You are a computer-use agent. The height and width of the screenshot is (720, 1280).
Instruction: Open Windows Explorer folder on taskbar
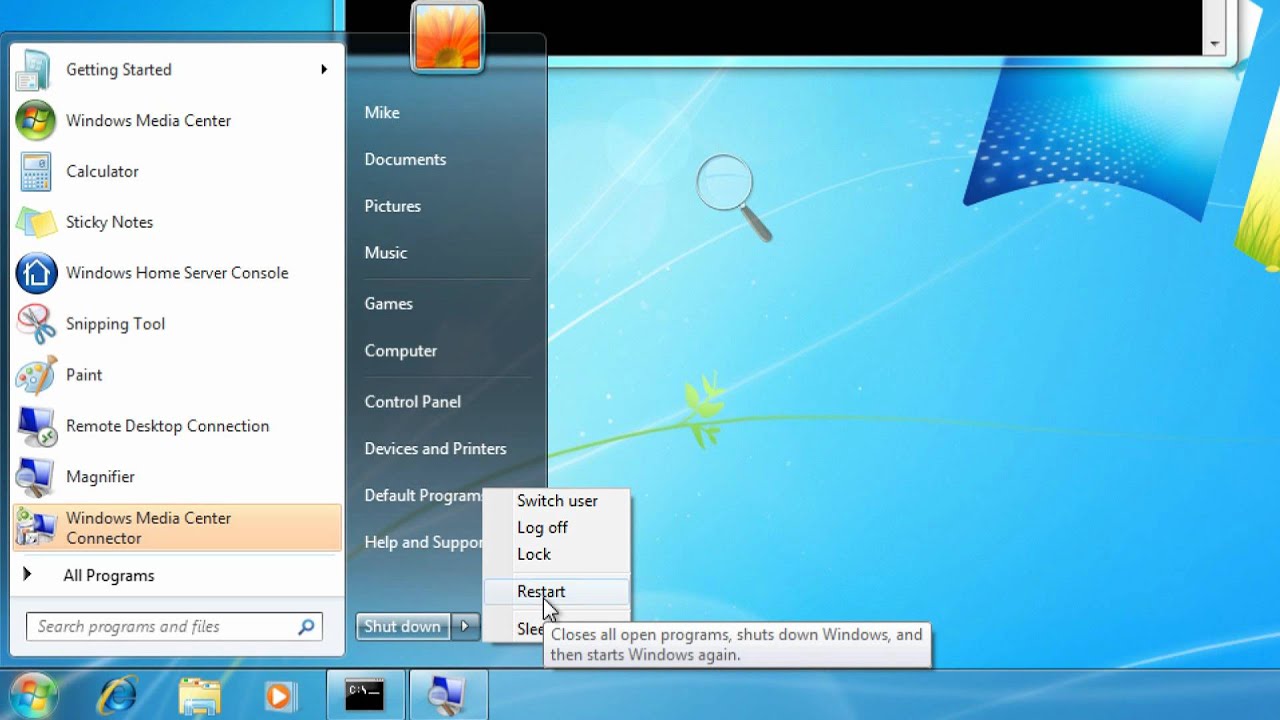click(199, 696)
